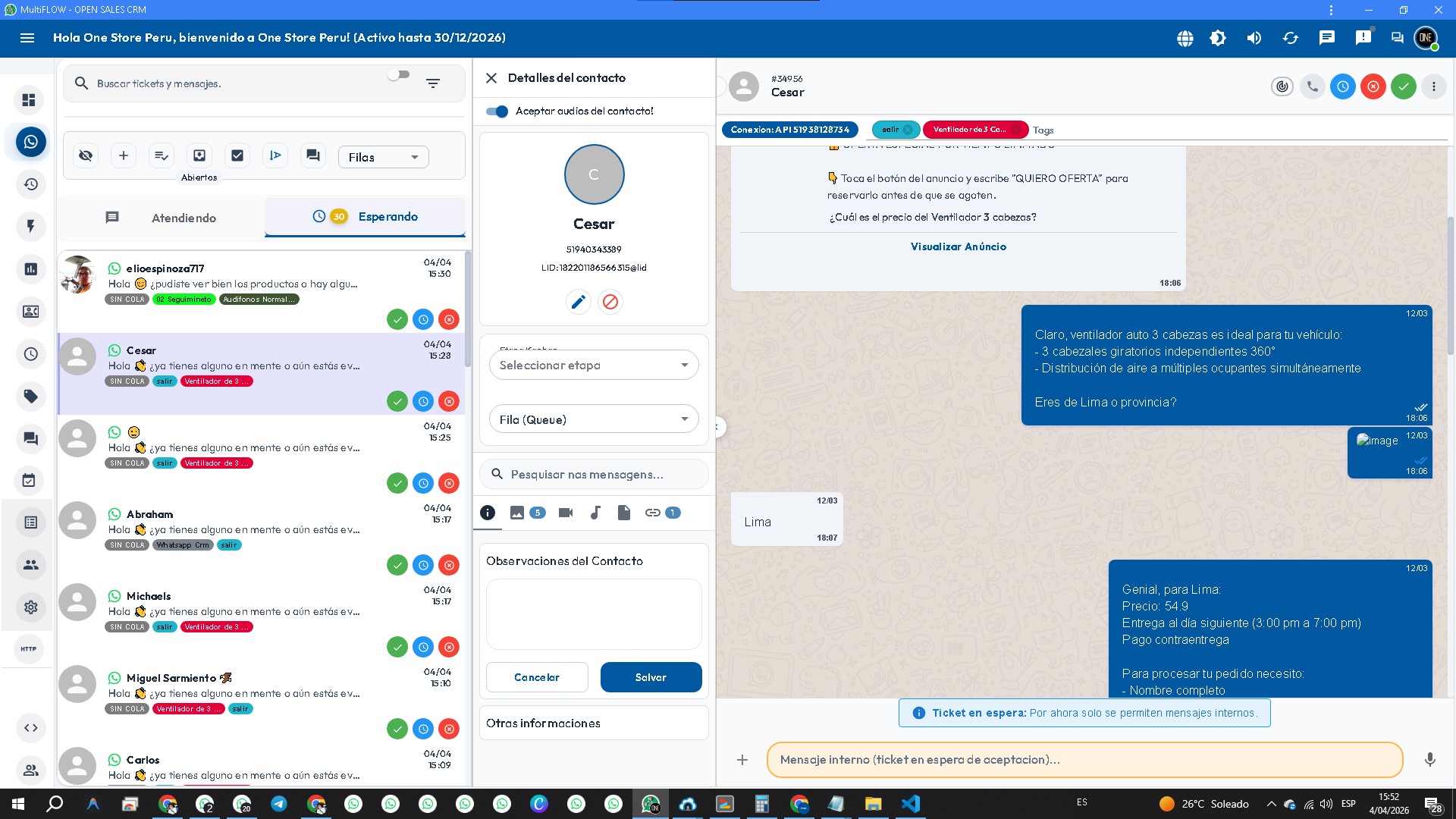Image resolution: width=1456 pixels, height=819 pixels.
Task: Accept Cesar's ticket with green check
Action: pyautogui.click(x=397, y=401)
